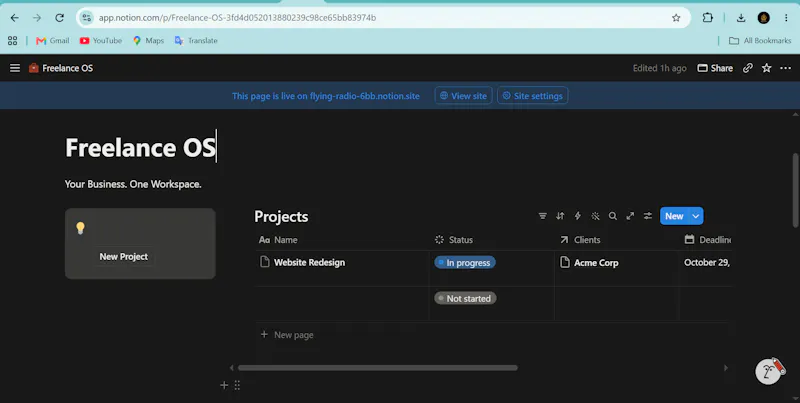Open the Projects filter icon

(x=542, y=216)
